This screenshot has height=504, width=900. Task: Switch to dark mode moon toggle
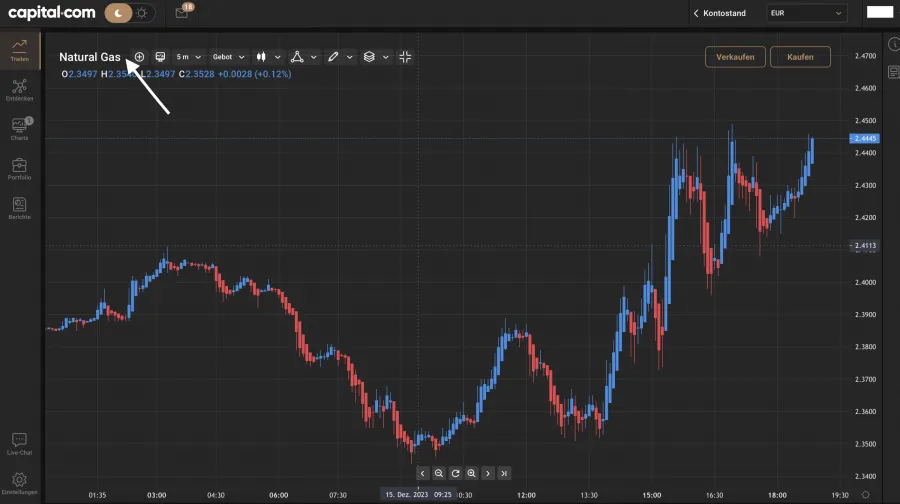pyautogui.click(x=119, y=13)
